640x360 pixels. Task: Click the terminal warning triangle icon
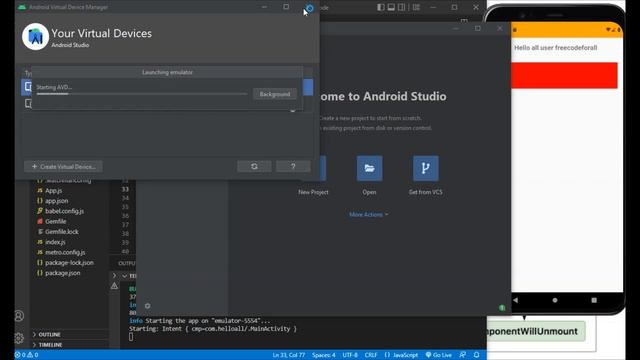[x=114, y=286]
